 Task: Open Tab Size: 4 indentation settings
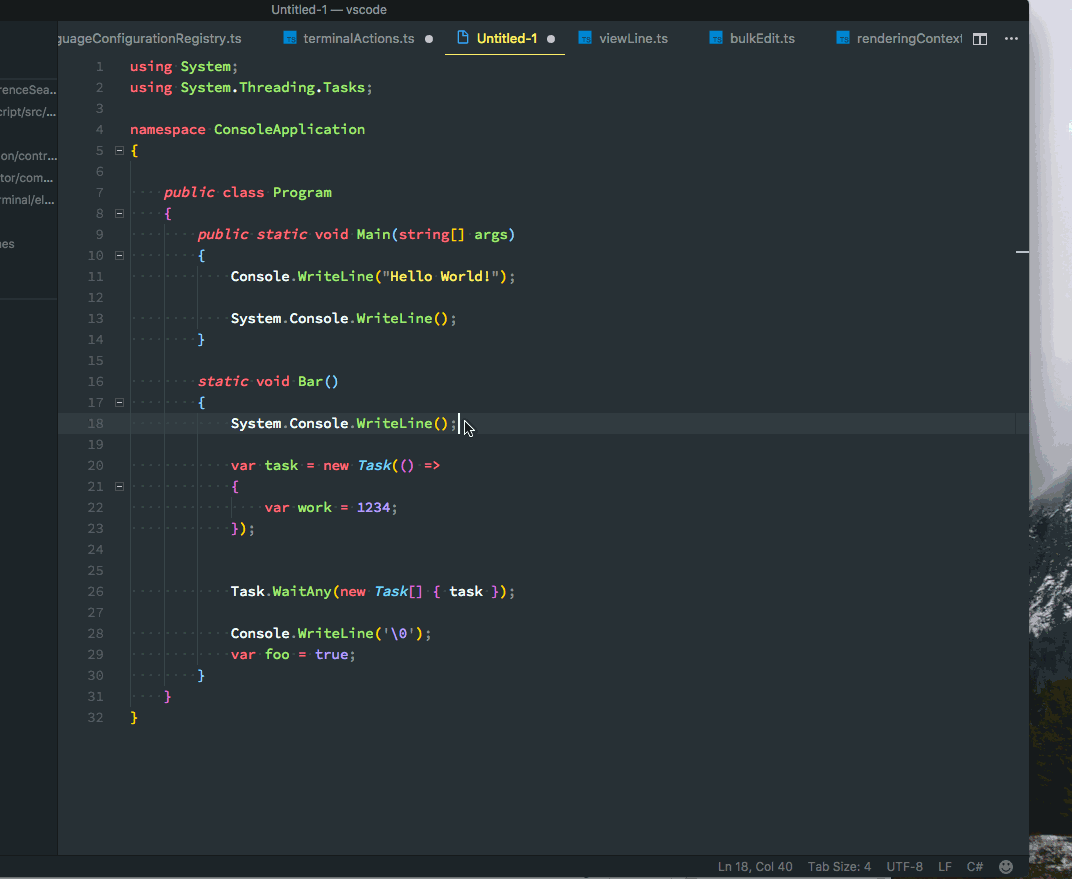click(x=839, y=866)
